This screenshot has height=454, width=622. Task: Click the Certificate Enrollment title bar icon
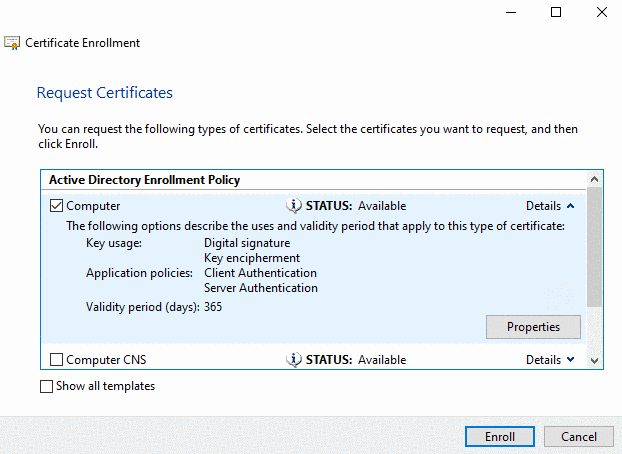(12, 43)
